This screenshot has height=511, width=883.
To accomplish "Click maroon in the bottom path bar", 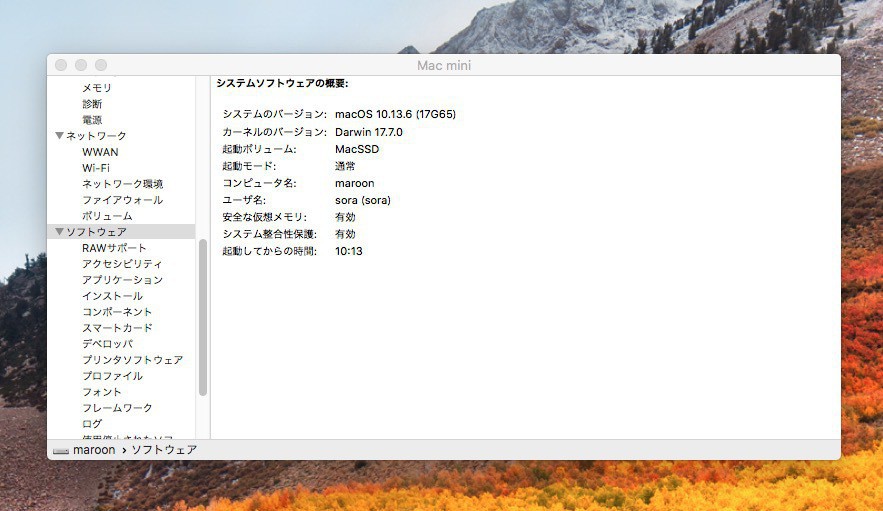I will (94, 450).
